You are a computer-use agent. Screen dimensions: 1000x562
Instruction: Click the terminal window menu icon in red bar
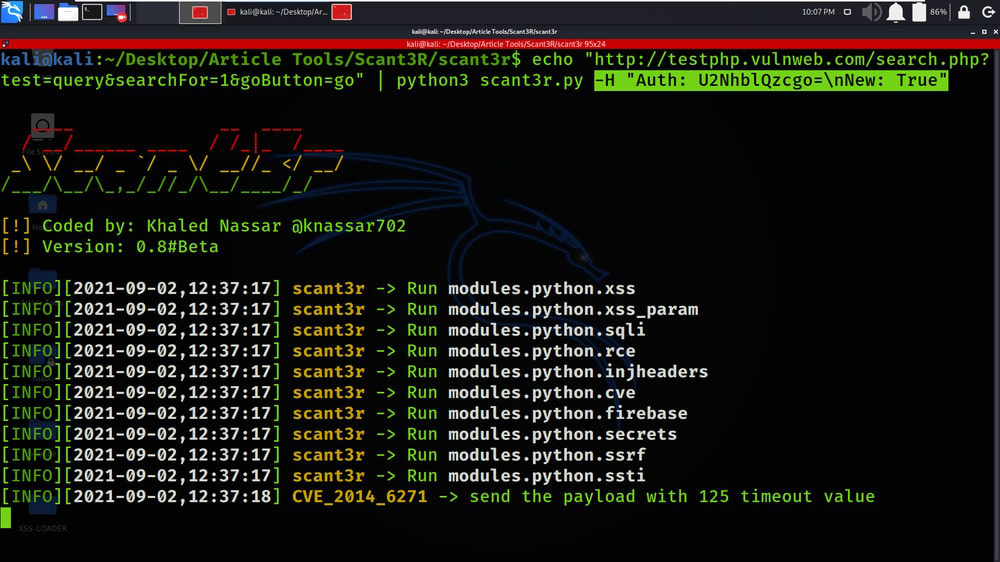pyautogui.click(x=5, y=44)
